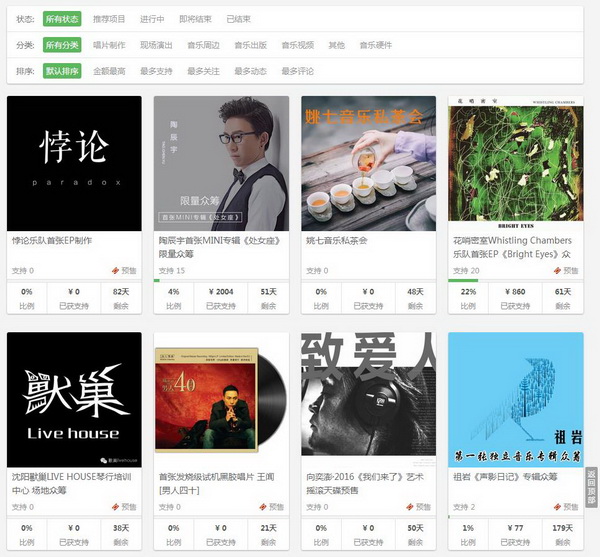The height and width of the screenshot is (557, 600).
Task: Open 悖论 paradox project thumbnail
Action: tap(74, 163)
